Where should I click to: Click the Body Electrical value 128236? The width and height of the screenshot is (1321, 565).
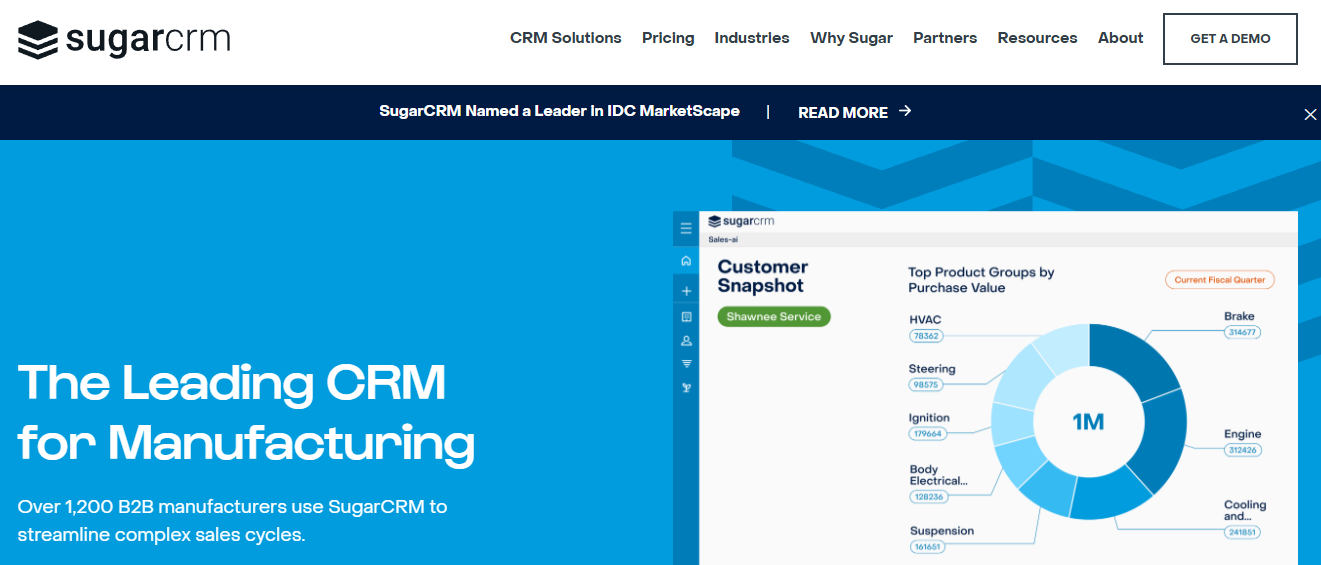coord(928,496)
